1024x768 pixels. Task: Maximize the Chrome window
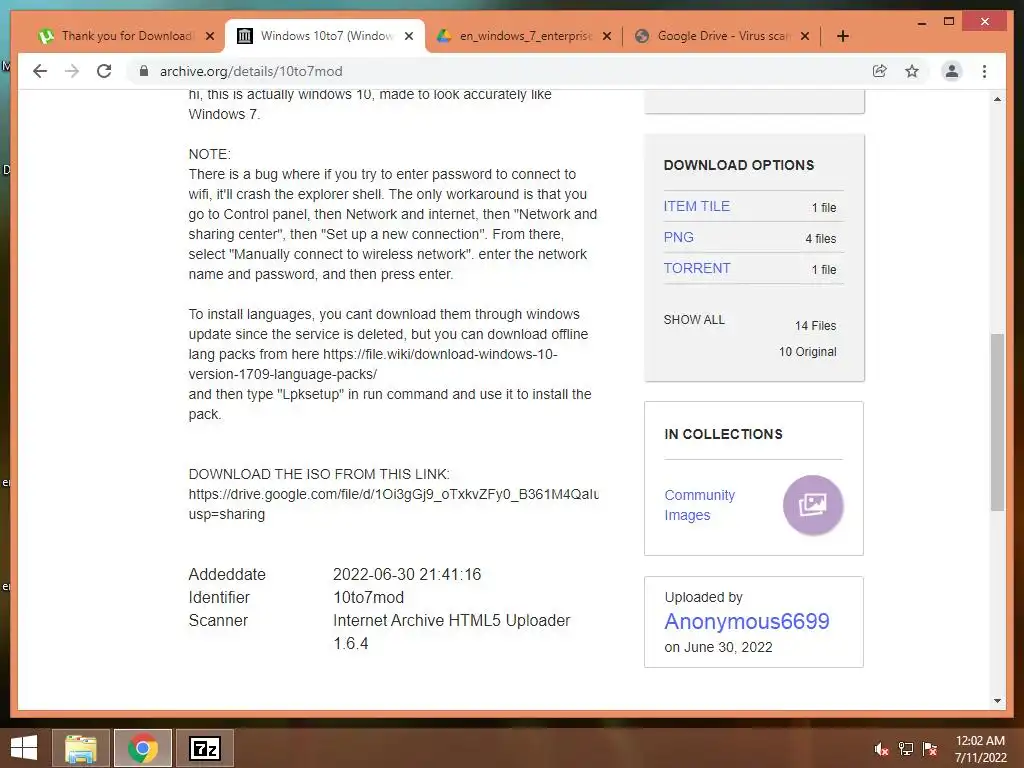pyautogui.click(x=949, y=22)
